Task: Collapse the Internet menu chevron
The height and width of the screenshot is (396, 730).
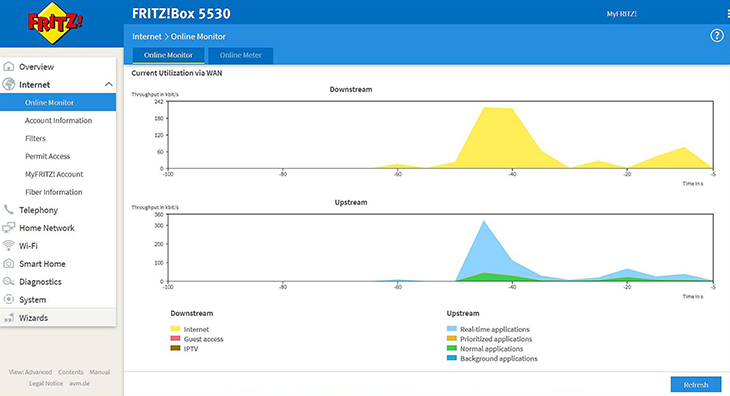Action: (x=108, y=84)
